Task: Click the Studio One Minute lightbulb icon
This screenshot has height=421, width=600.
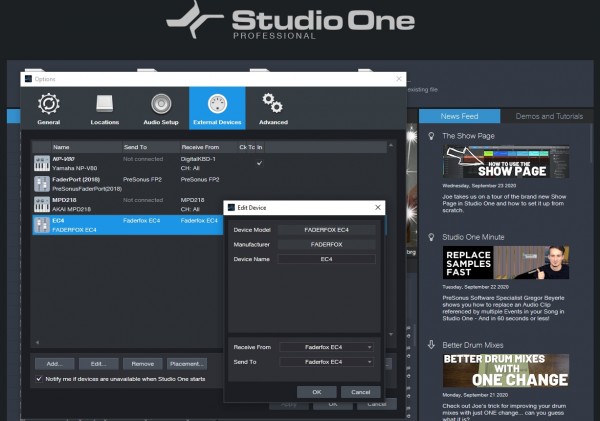Action: click(431, 237)
